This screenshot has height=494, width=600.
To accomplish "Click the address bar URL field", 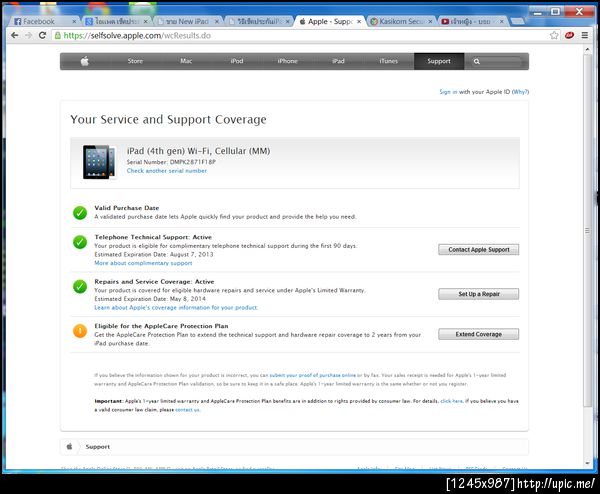I will pyautogui.click(x=298, y=35).
